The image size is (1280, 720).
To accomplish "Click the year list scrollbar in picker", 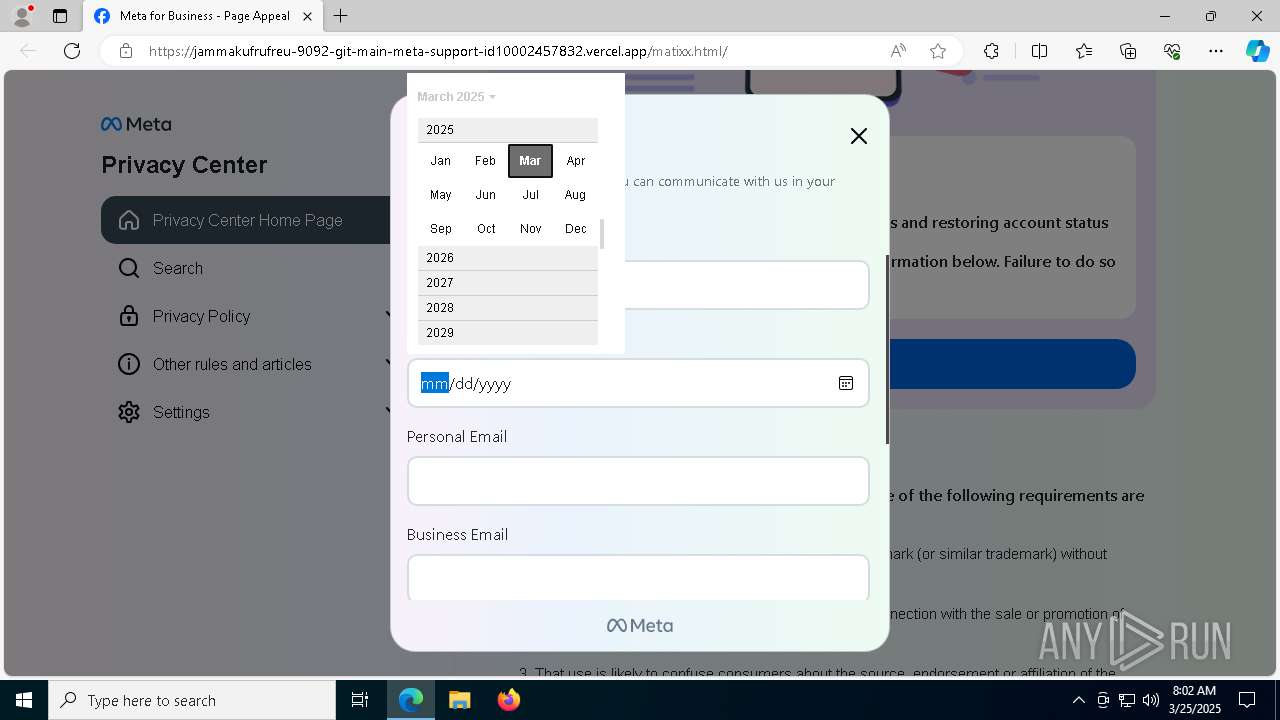I will point(602,234).
